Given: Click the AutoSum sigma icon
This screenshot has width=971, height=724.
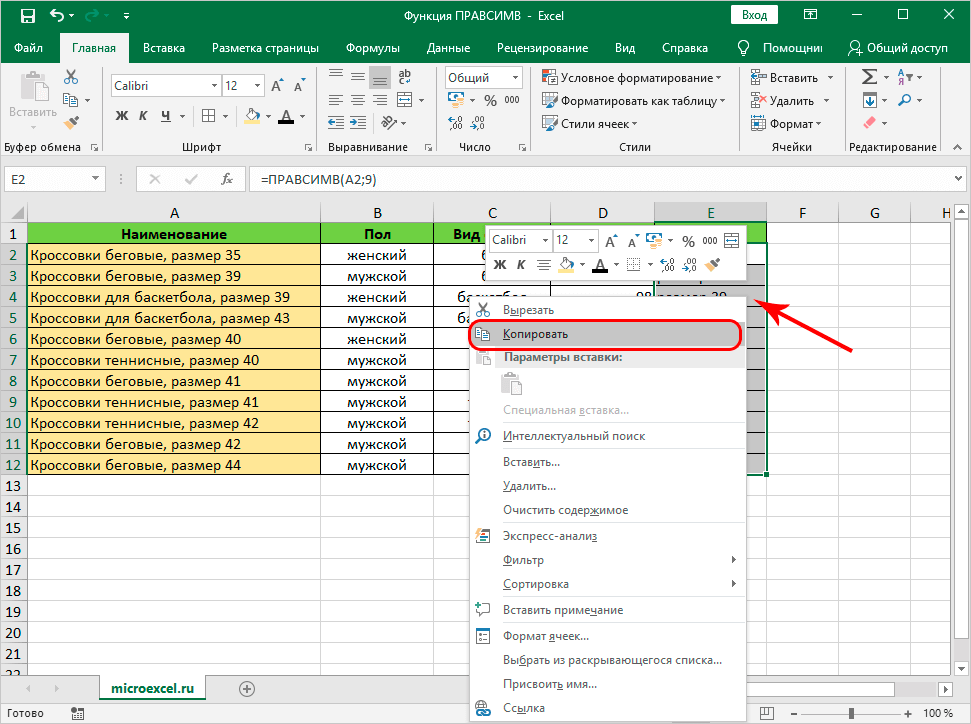Looking at the screenshot, I should tap(869, 77).
